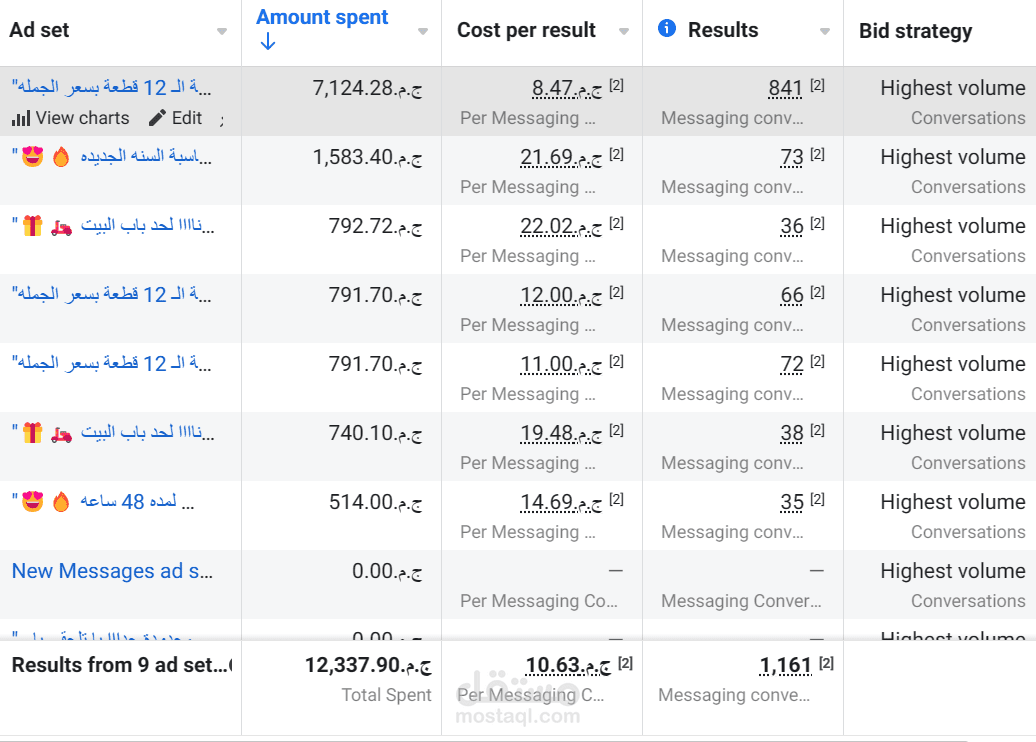This screenshot has height=742, width=1036.
Task: Click the total 1,161 results value
Action: (x=785, y=665)
